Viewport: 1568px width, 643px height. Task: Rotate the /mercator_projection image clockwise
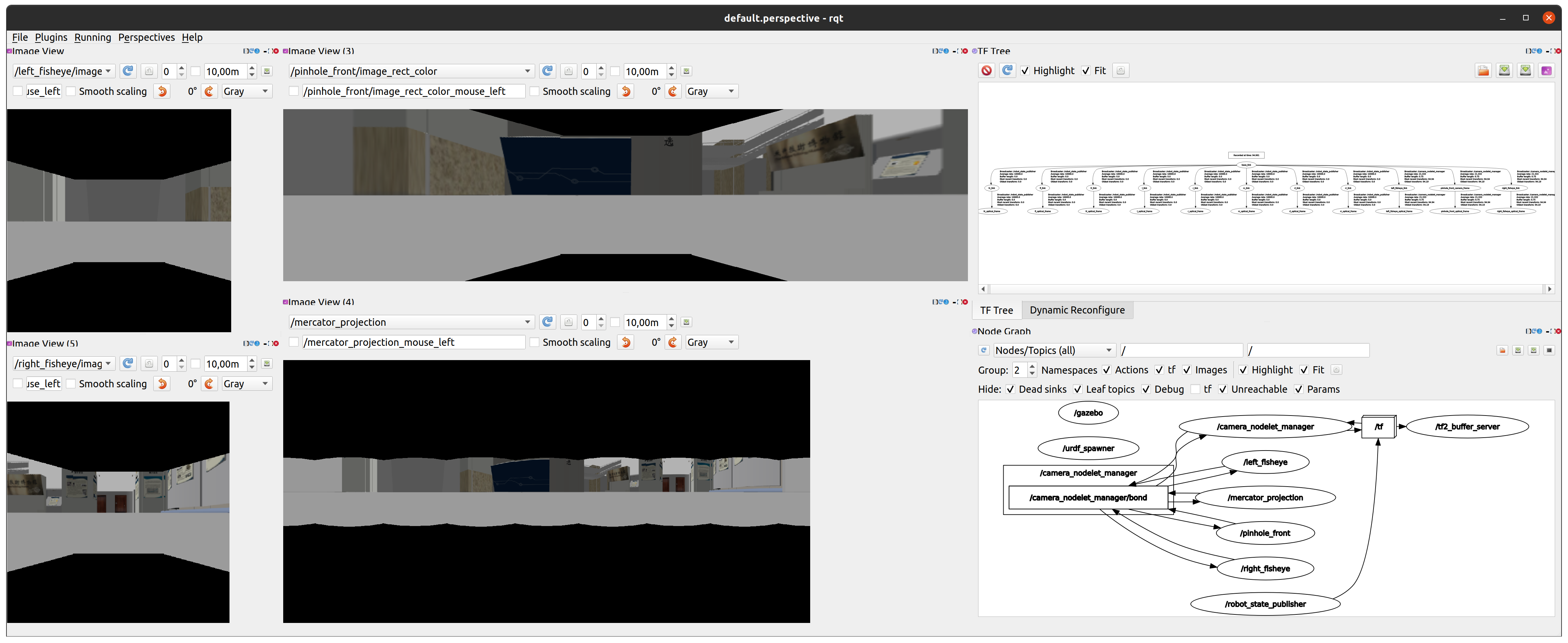673,342
